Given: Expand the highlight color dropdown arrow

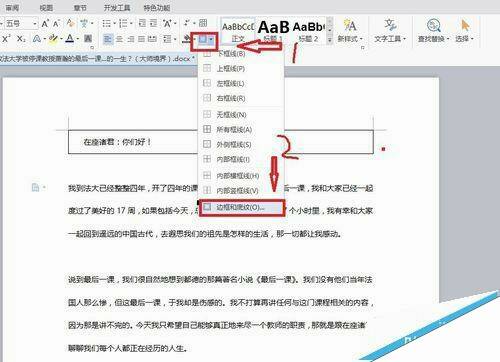Looking at the screenshot, I should coord(61,39).
